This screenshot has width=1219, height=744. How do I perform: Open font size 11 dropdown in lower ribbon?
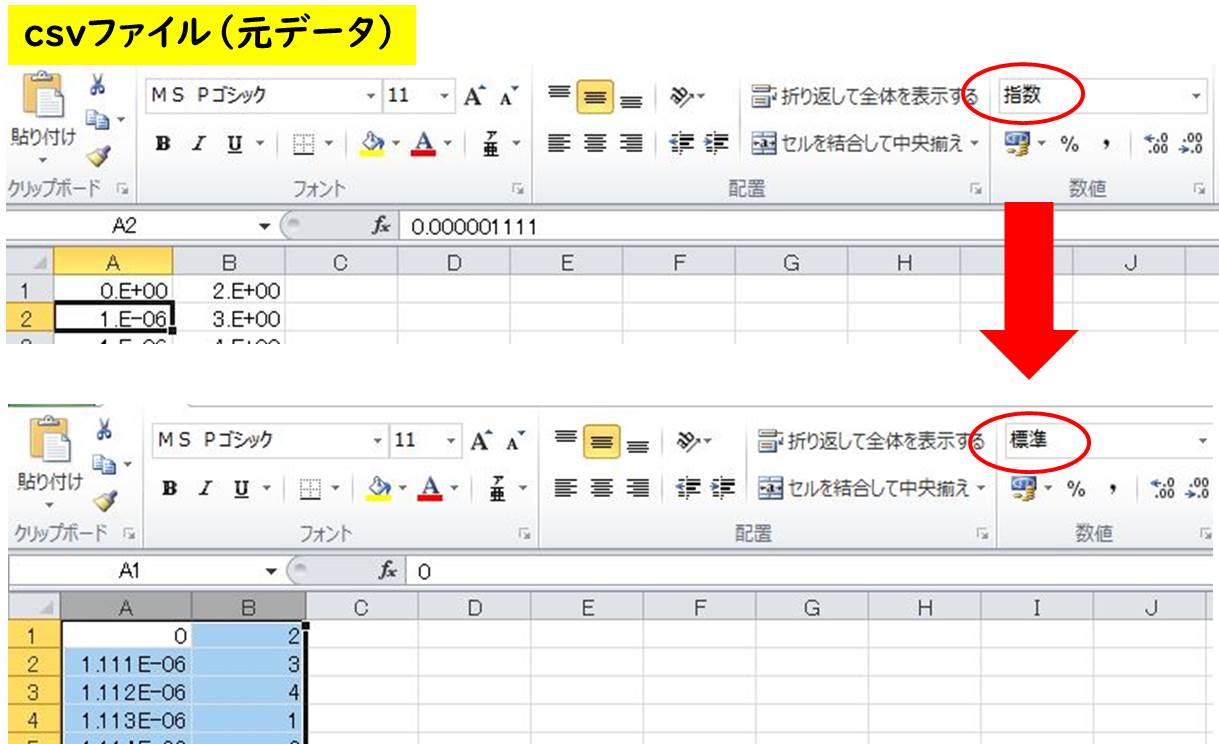pyautogui.click(x=450, y=439)
